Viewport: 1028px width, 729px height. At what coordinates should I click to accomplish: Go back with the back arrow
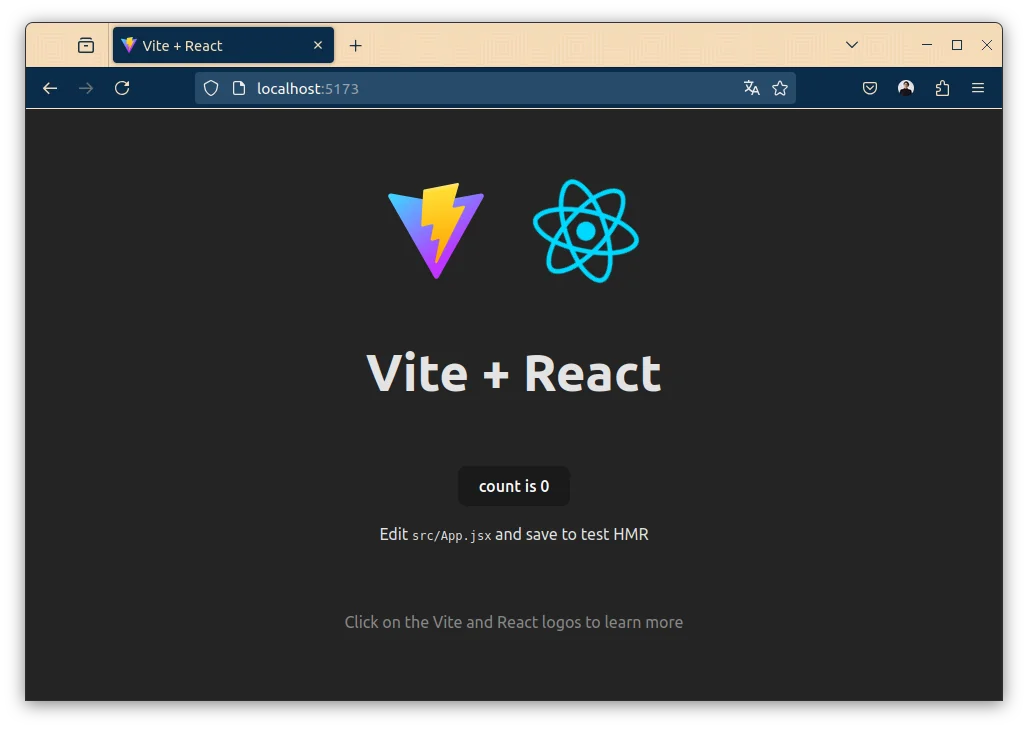coord(50,88)
